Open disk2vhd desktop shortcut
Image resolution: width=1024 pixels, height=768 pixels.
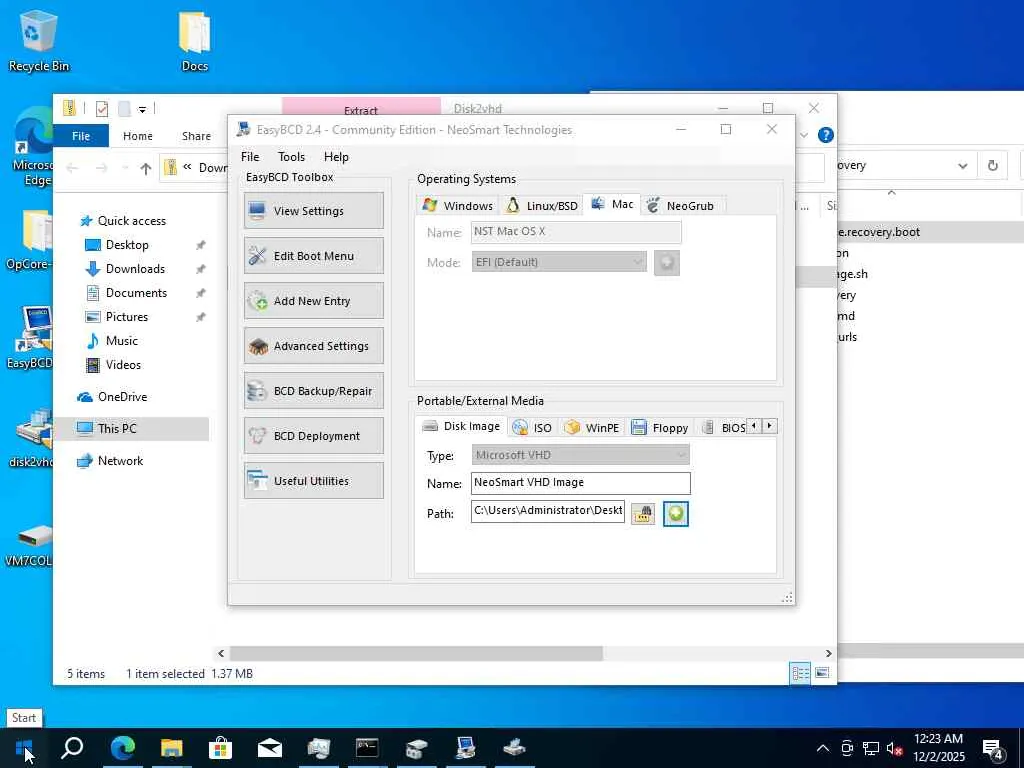pos(33,438)
